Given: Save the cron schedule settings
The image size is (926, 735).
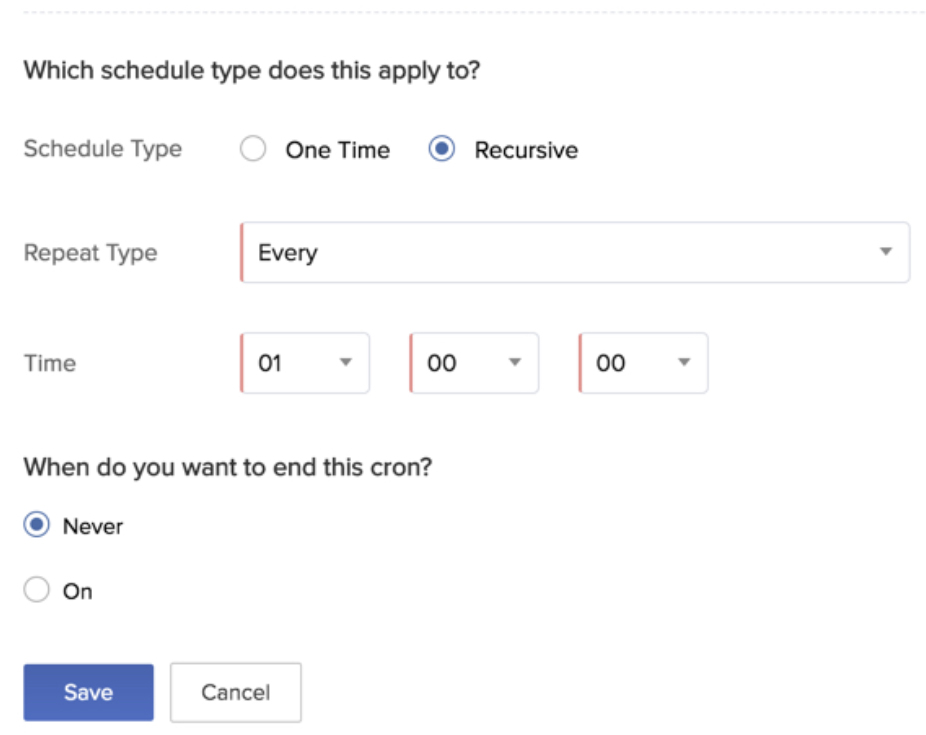Looking at the screenshot, I should 88,691.
